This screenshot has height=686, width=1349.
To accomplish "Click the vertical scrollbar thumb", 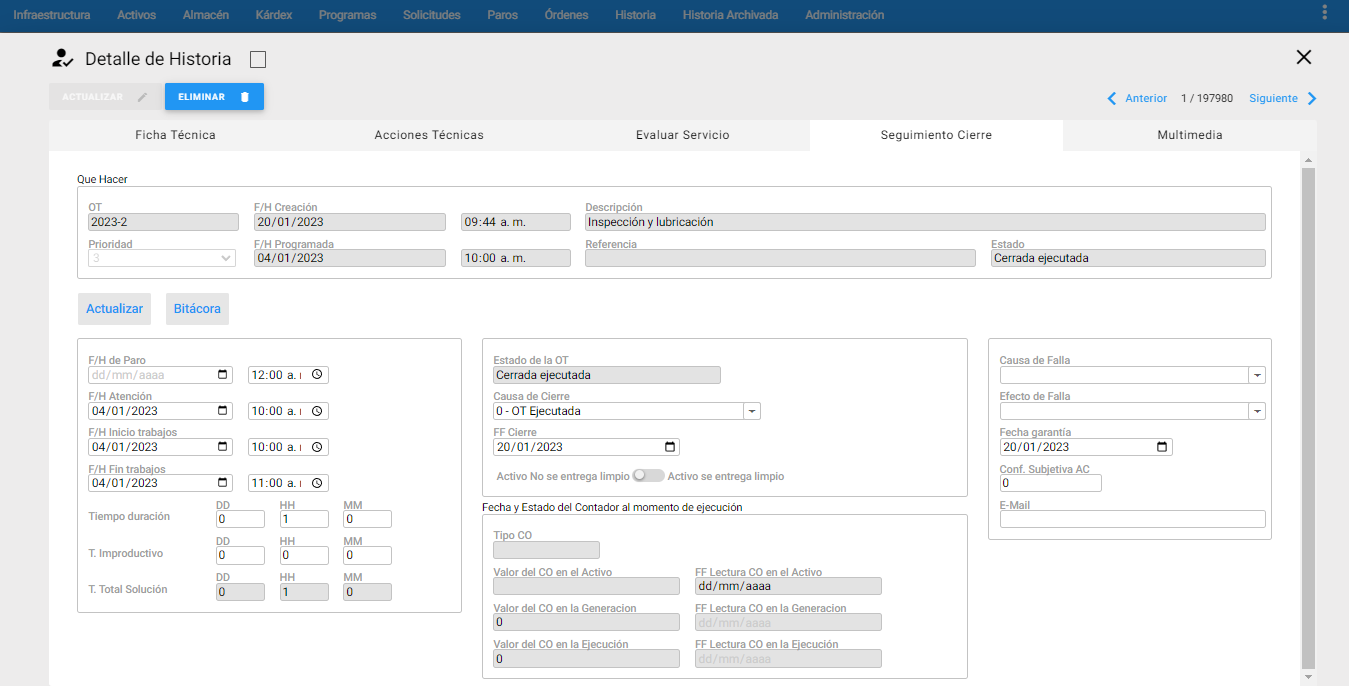I will pyautogui.click(x=1308, y=418).
